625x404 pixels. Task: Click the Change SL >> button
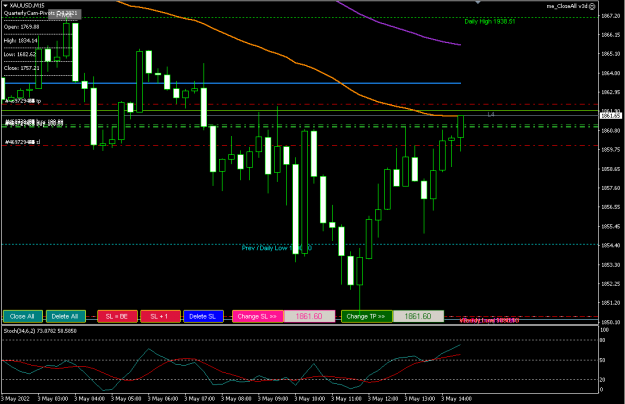[257, 316]
